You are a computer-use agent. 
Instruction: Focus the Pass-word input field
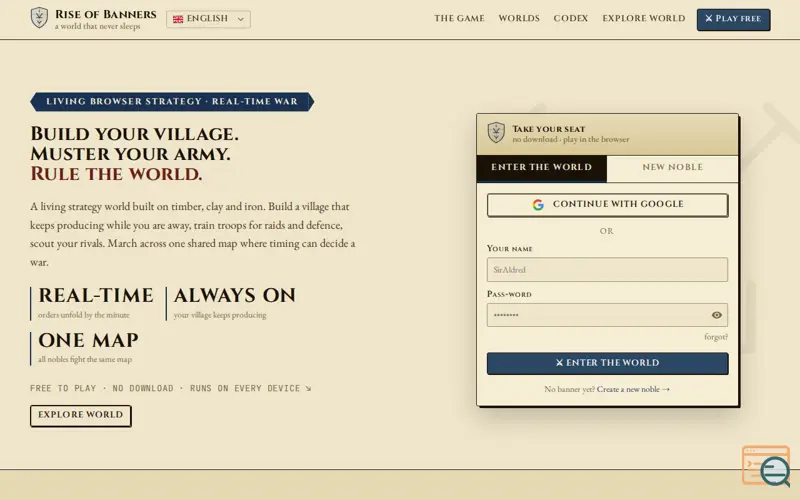point(607,315)
